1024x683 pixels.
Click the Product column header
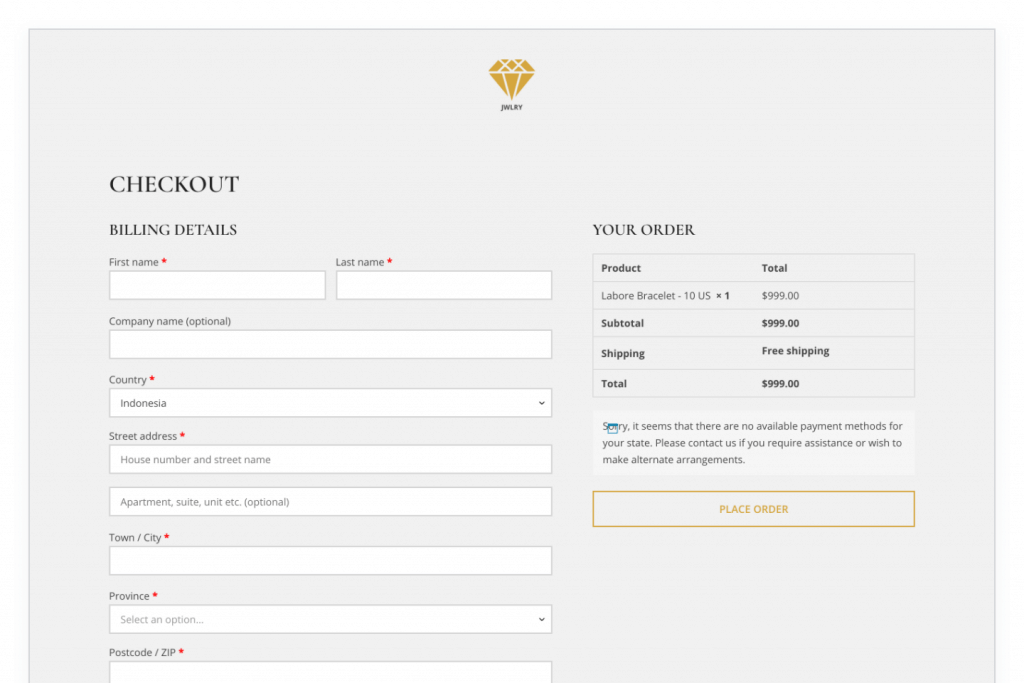point(621,268)
